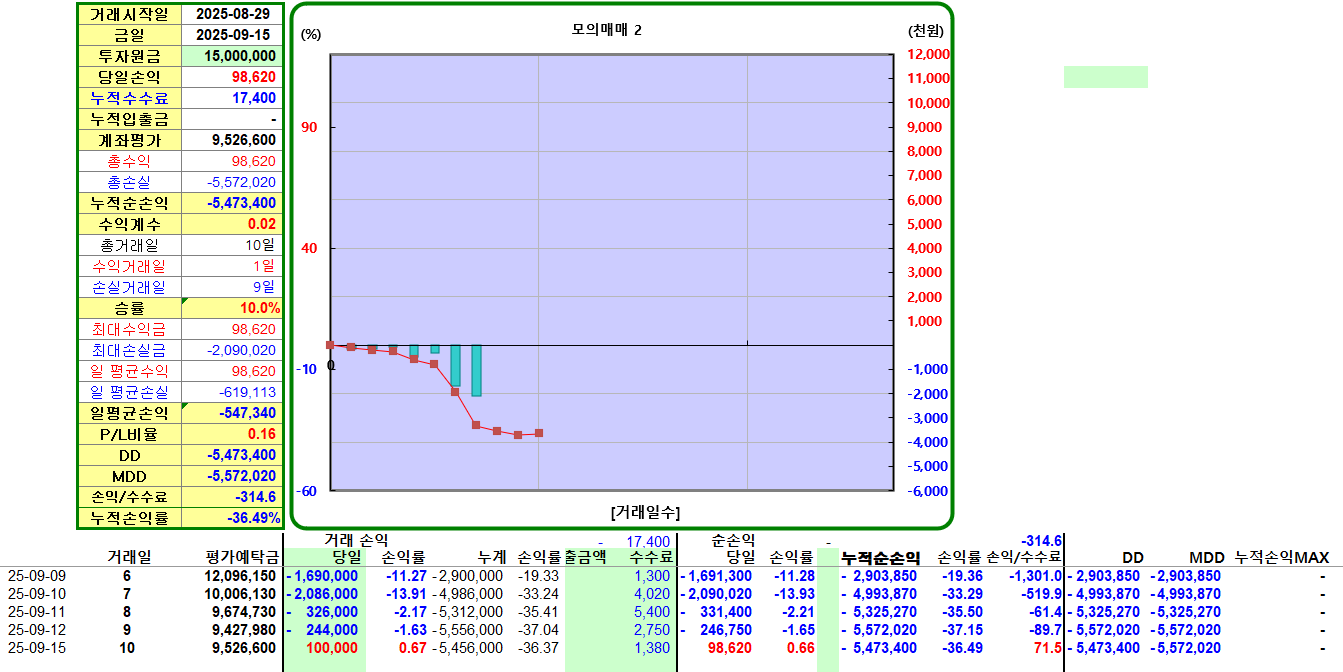1343x672 pixels.
Task: Select the empty light green cell beside the chart
Action: (x=1105, y=77)
